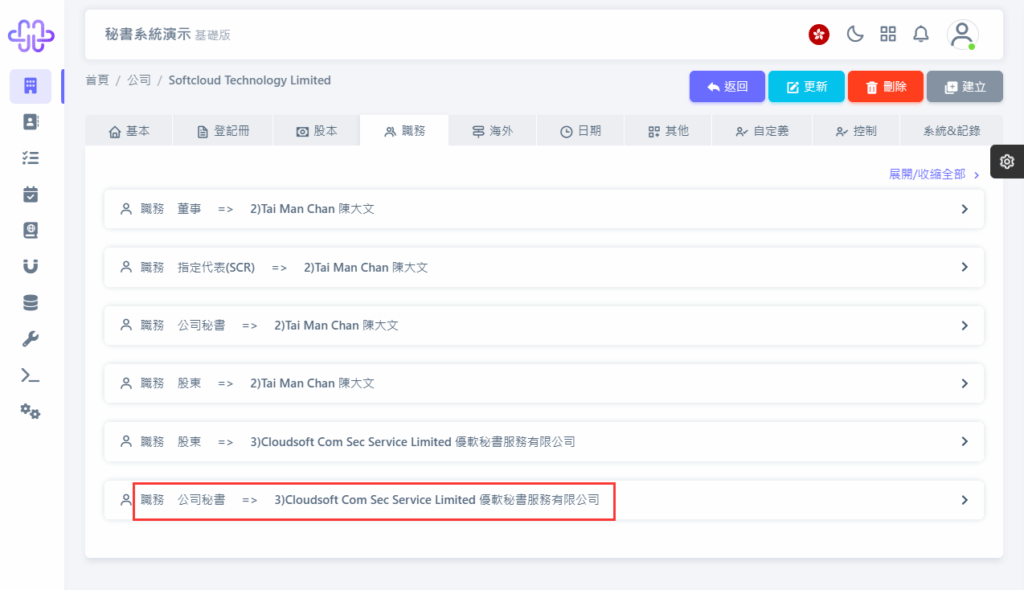
Task: Open the magnet sidebar icon
Action: 30,266
